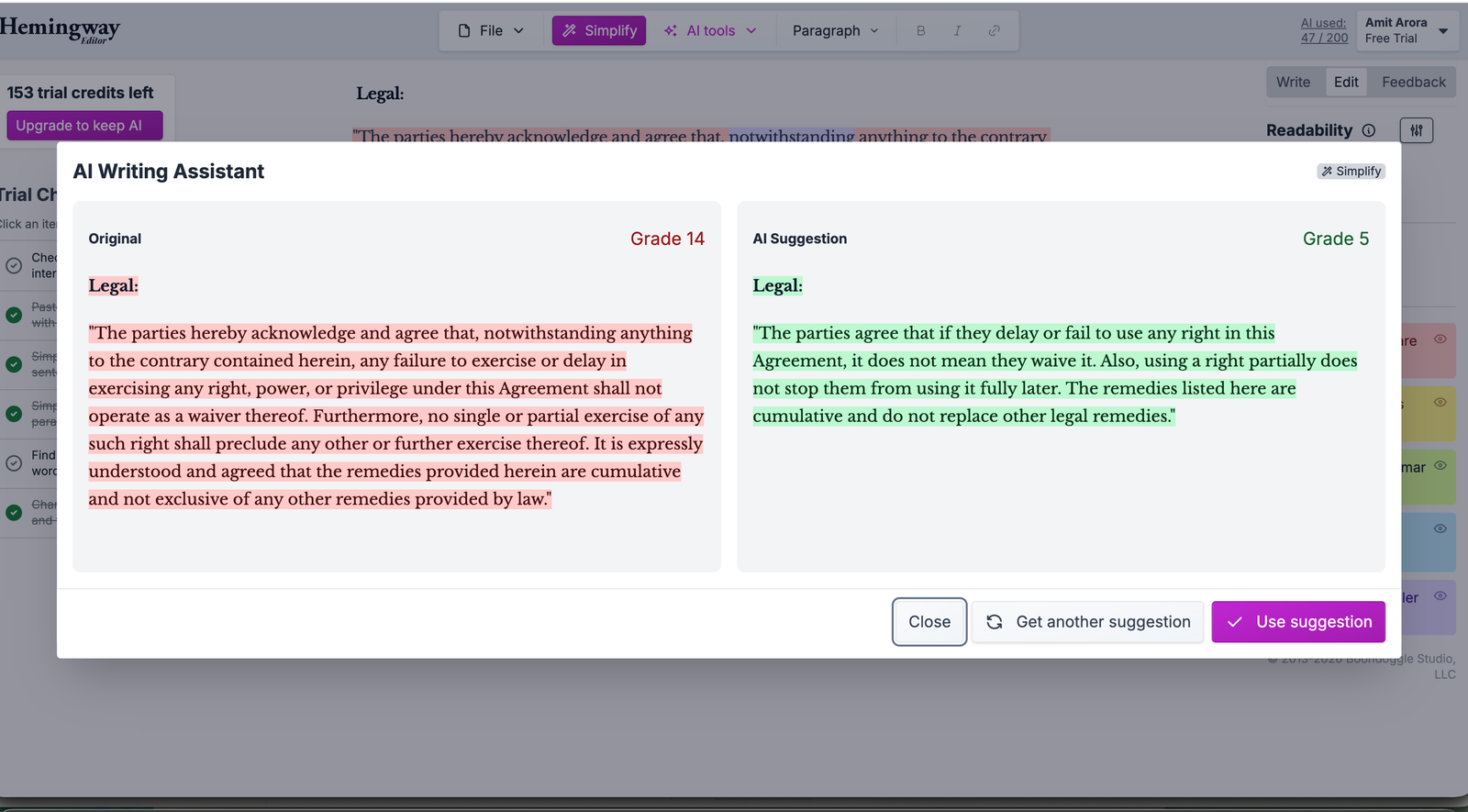Toggle eye icon on the red highlight card
The image size is (1468, 812).
click(1440, 339)
